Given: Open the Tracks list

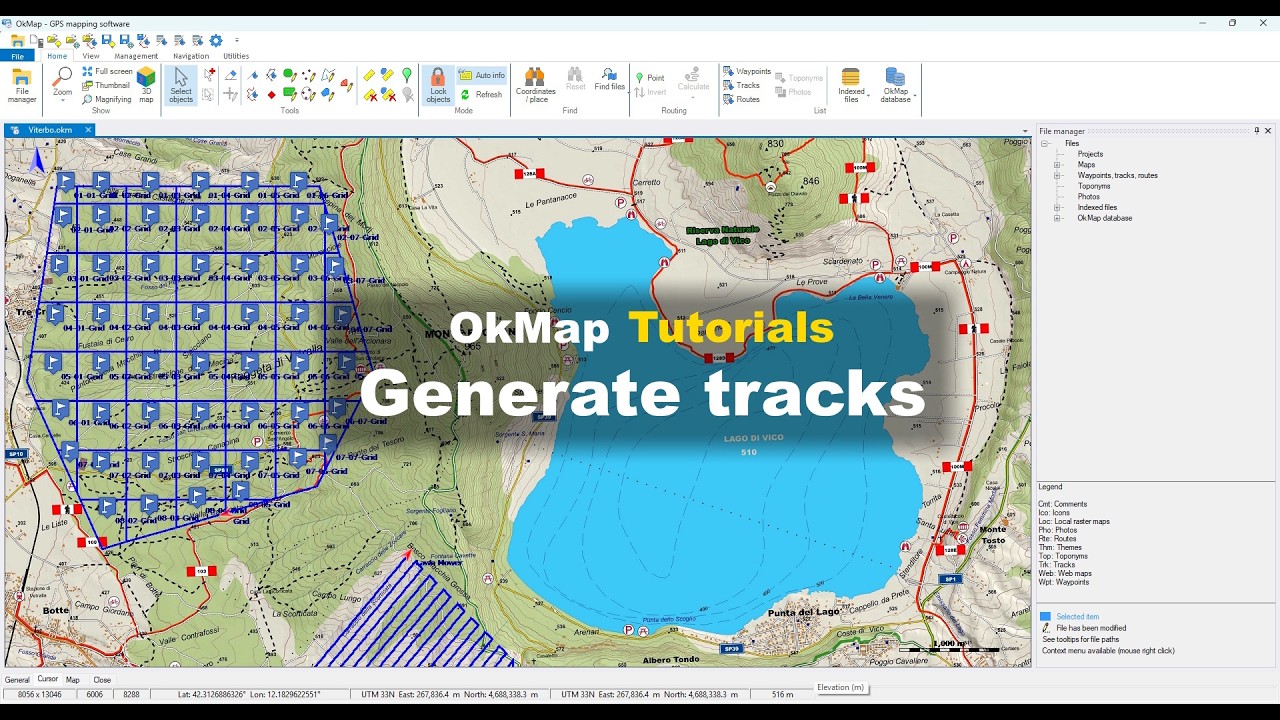Looking at the screenshot, I should click(741, 86).
